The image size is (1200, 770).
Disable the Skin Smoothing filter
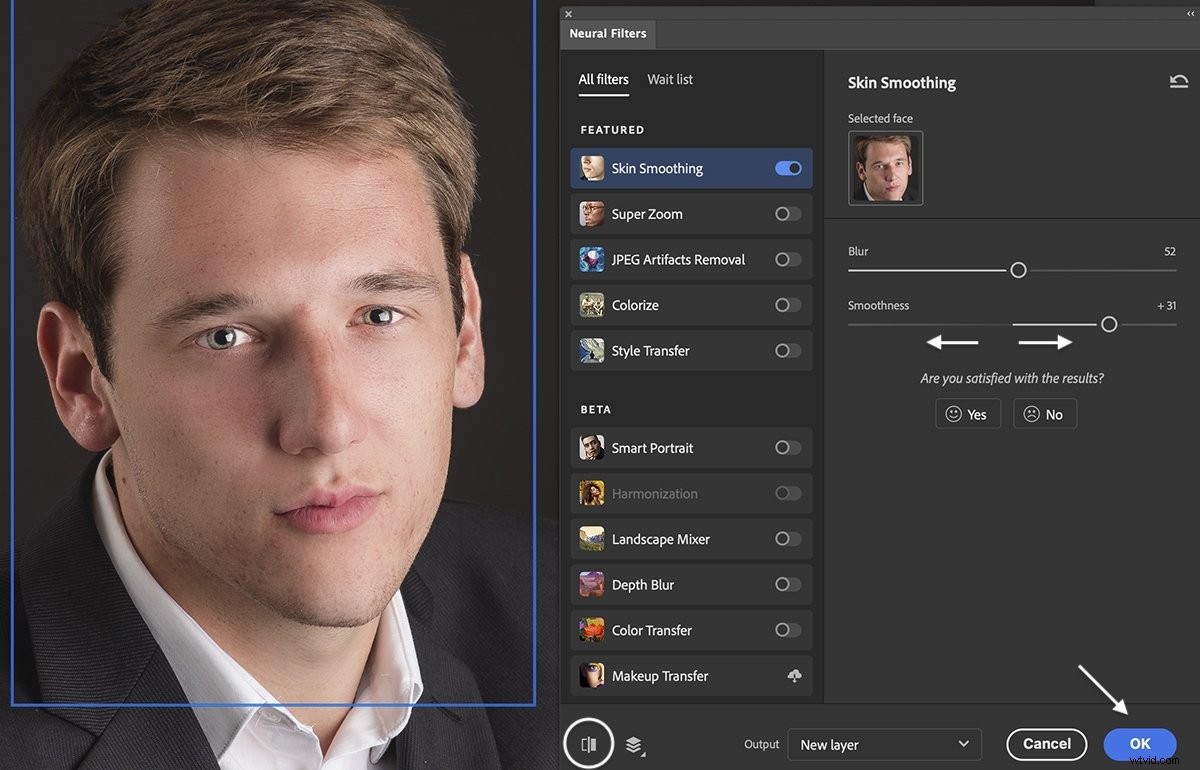787,168
